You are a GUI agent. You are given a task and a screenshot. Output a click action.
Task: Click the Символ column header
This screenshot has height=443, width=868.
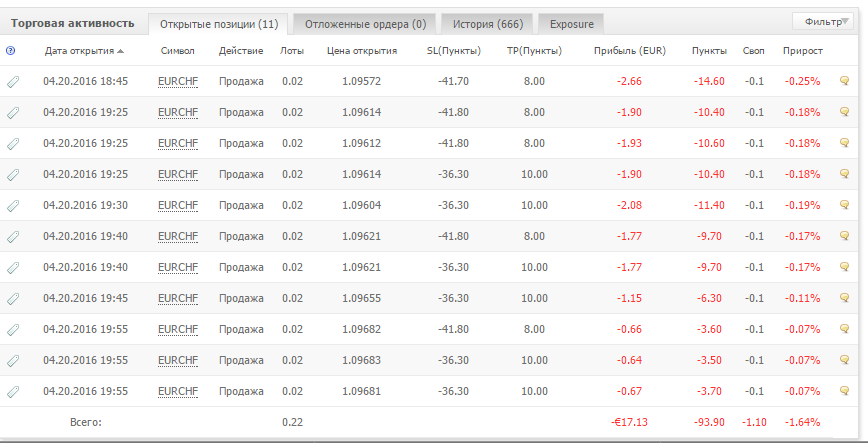178,51
